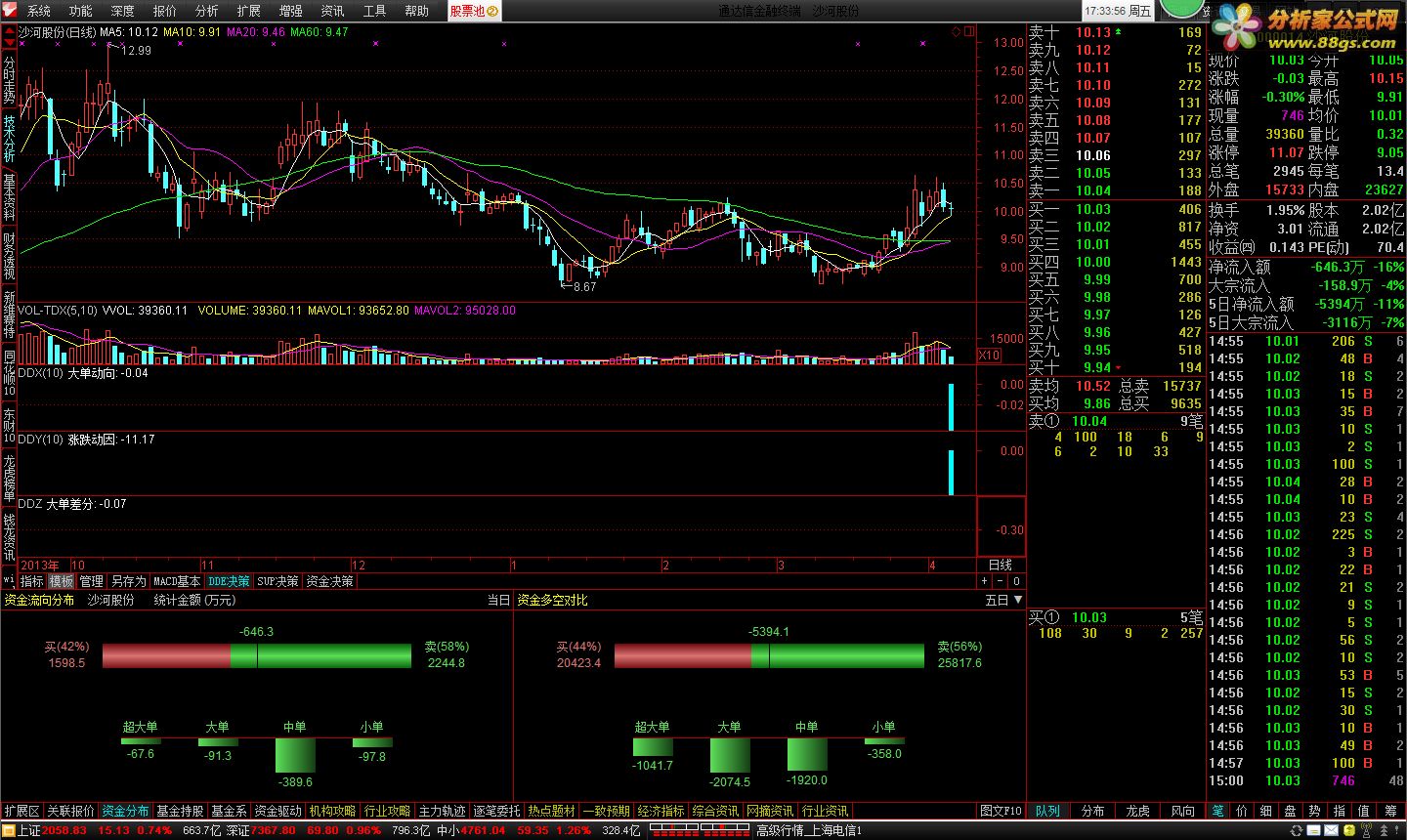Open the 资金驱动 bottom tab
This screenshot has width=1407, height=840.
(x=277, y=811)
